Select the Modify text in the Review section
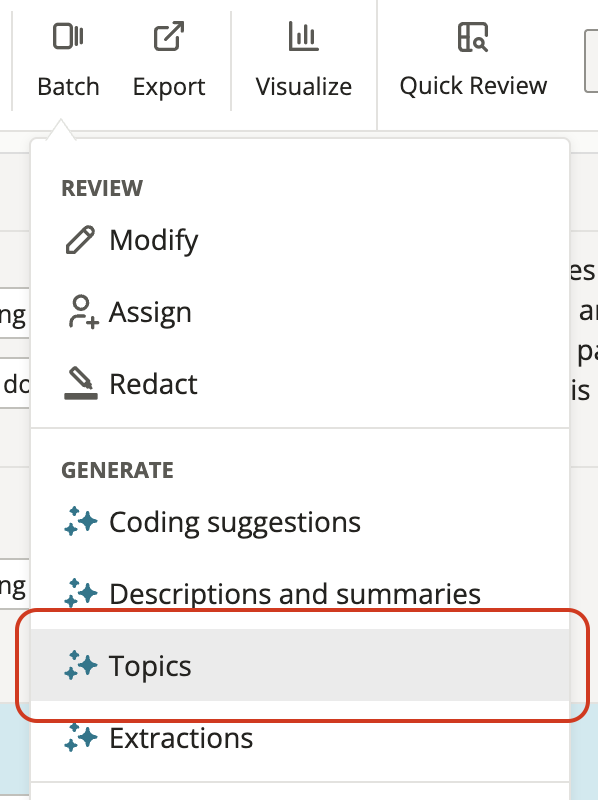The width and height of the screenshot is (598, 800). 154,240
